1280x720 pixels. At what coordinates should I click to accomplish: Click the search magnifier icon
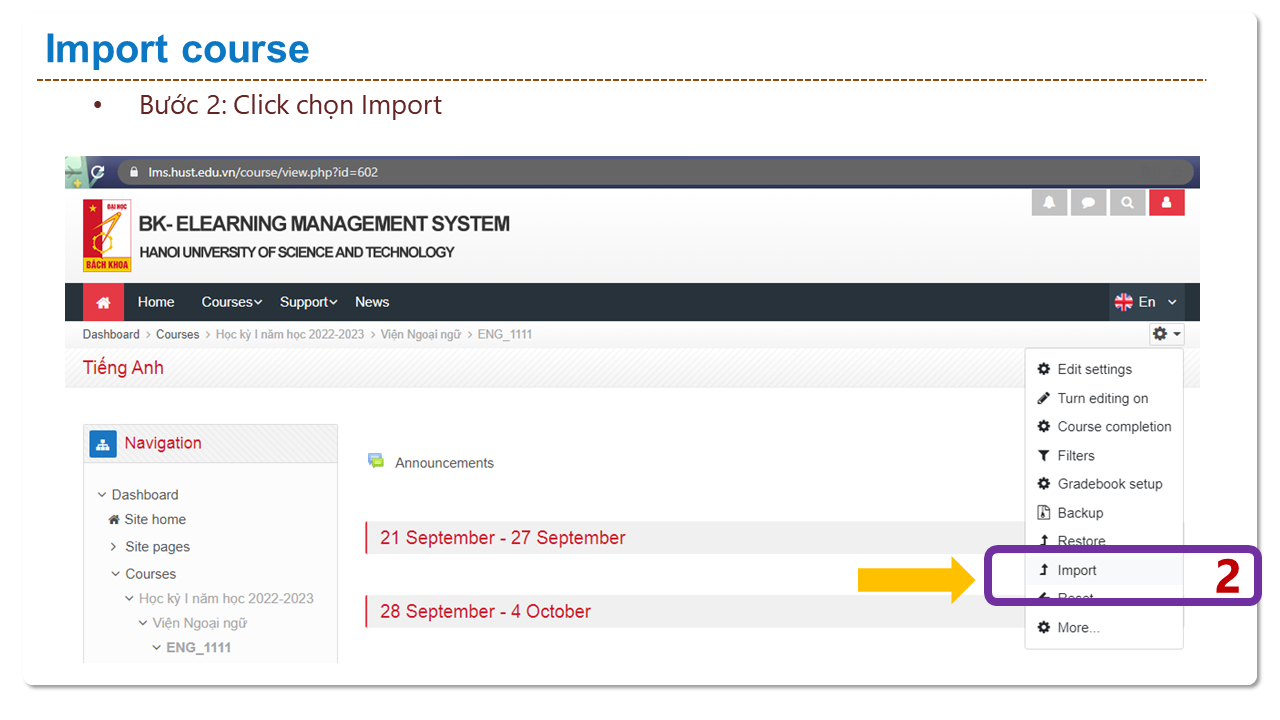click(1127, 202)
